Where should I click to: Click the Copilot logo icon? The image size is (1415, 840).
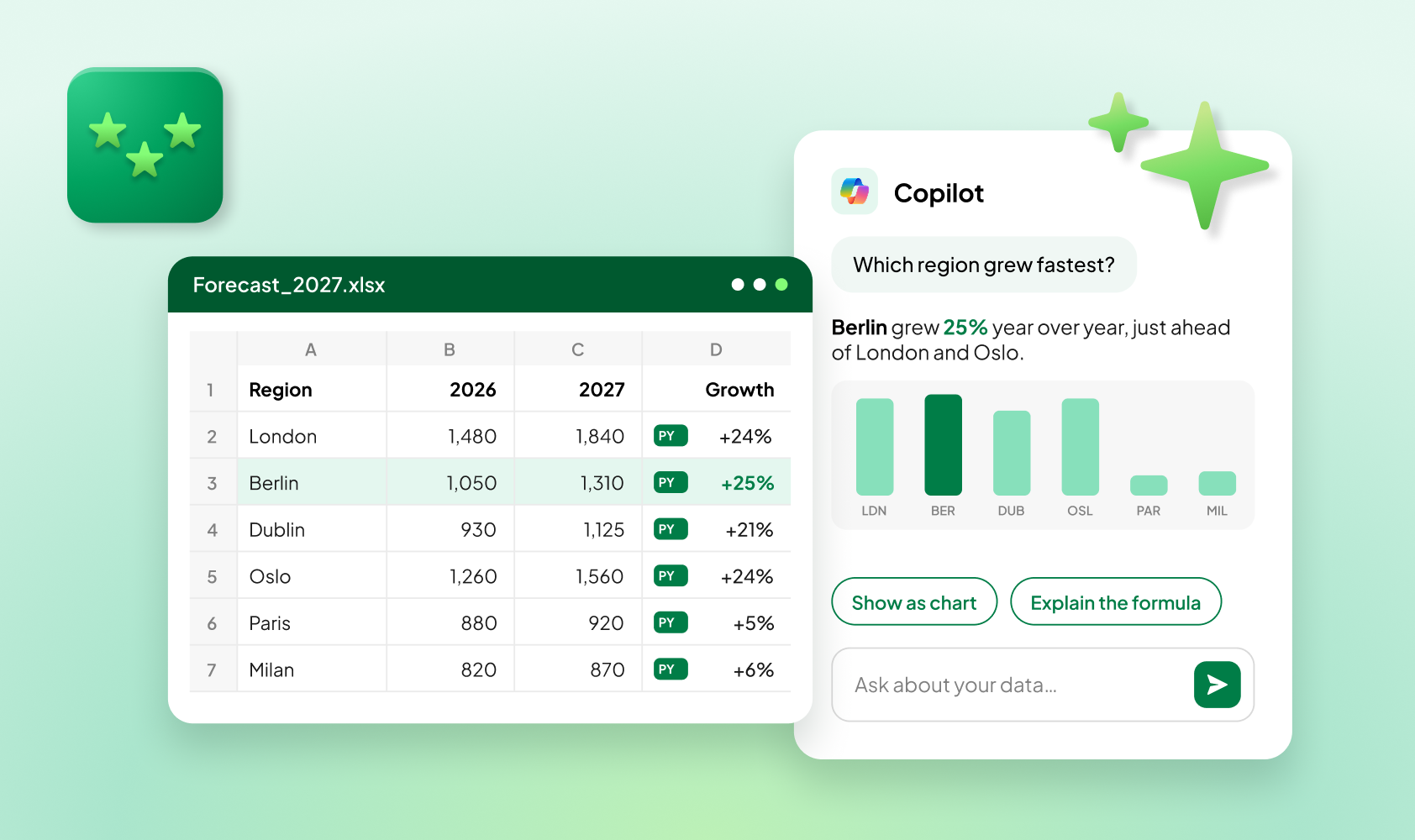click(855, 192)
